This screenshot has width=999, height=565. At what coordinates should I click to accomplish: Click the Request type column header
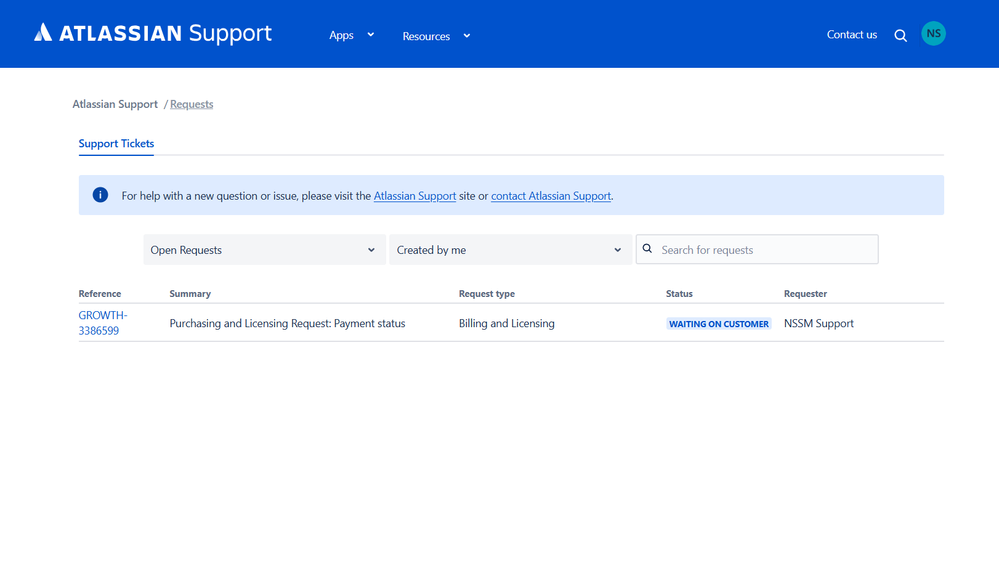pos(487,294)
